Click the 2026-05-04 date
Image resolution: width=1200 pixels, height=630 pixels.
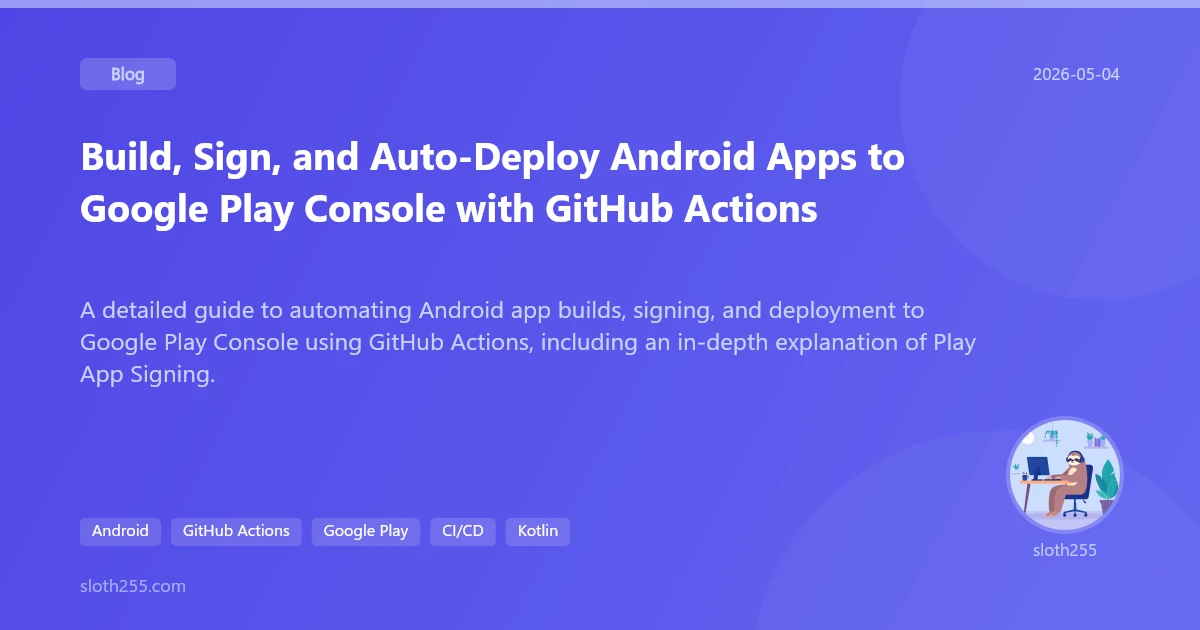pos(1076,74)
